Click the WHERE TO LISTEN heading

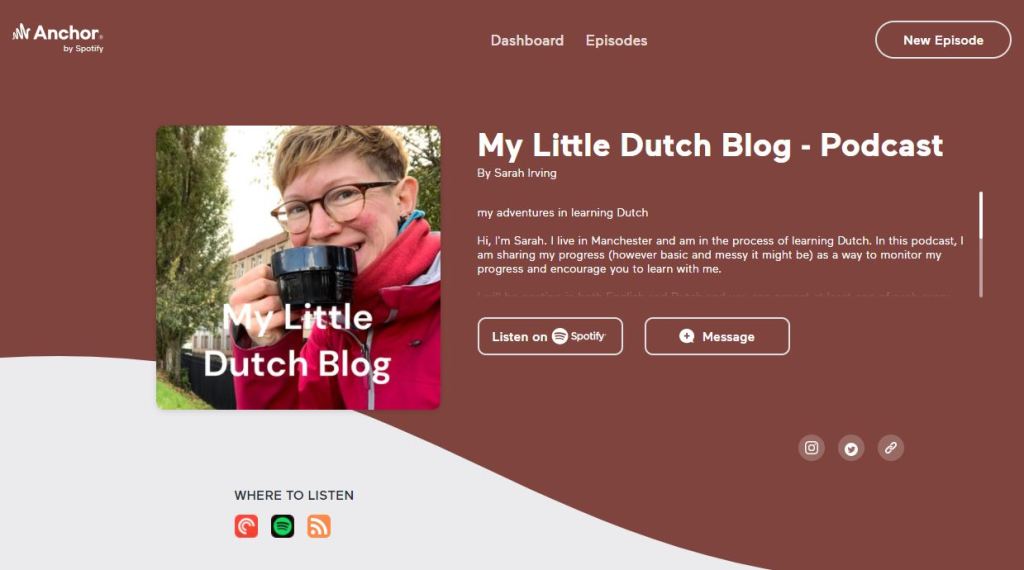(294, 496)
